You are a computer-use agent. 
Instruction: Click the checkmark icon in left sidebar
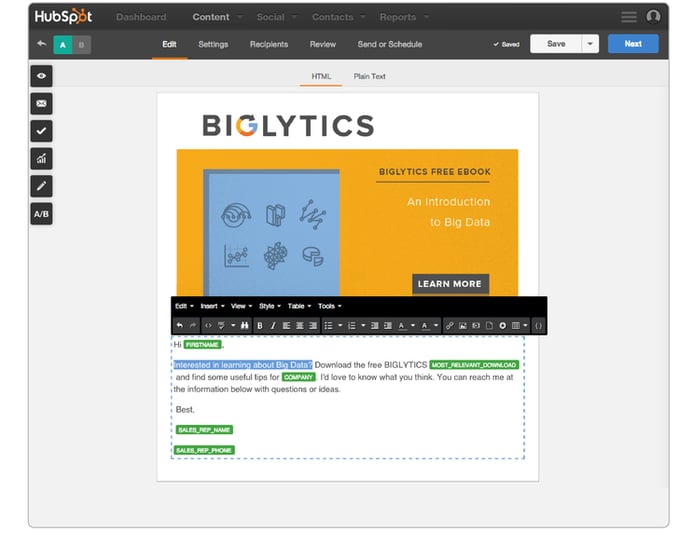tap(41, 131)
